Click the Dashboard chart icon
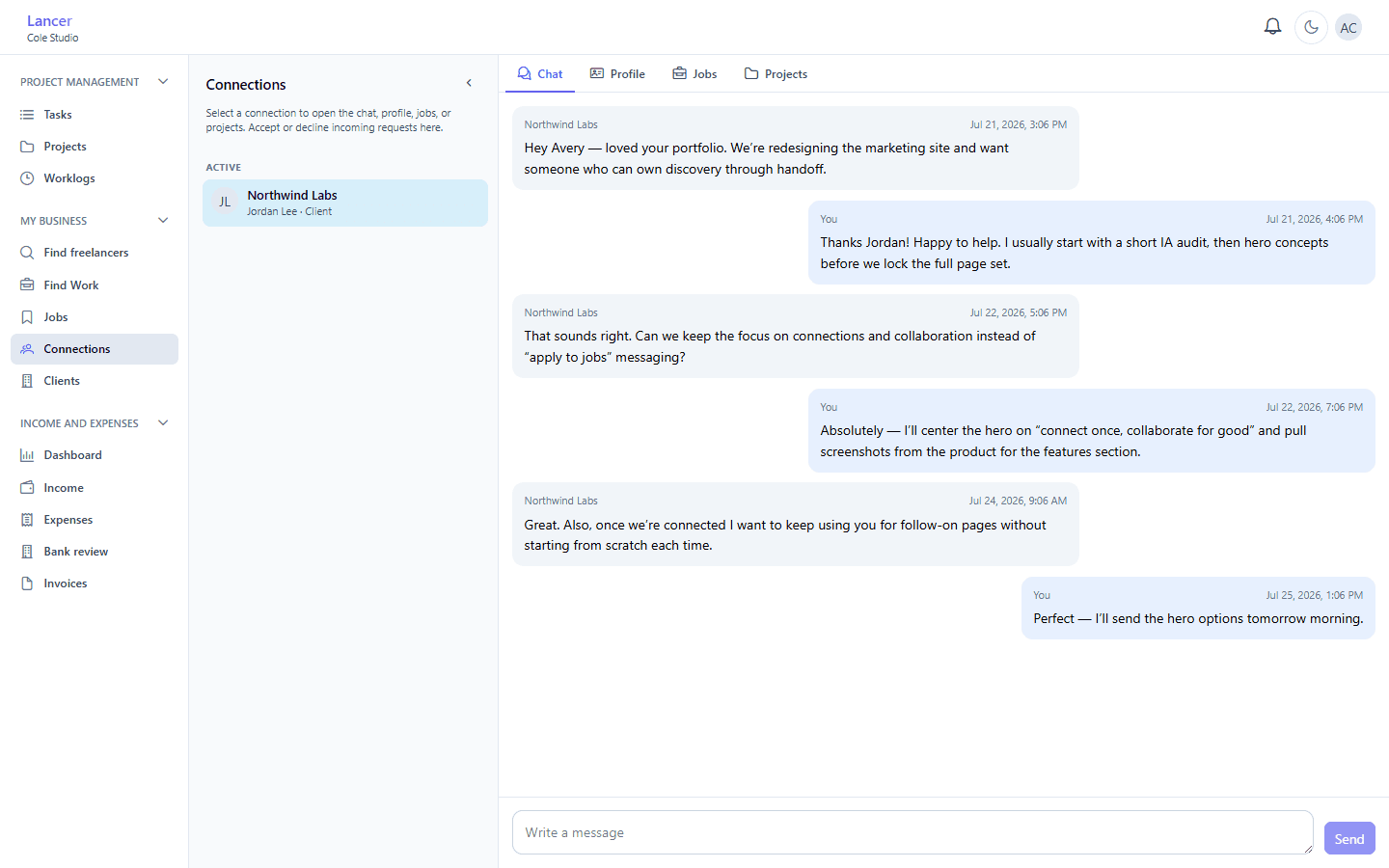Screen dimensions: 1389x868 click(x=27, y=455)
